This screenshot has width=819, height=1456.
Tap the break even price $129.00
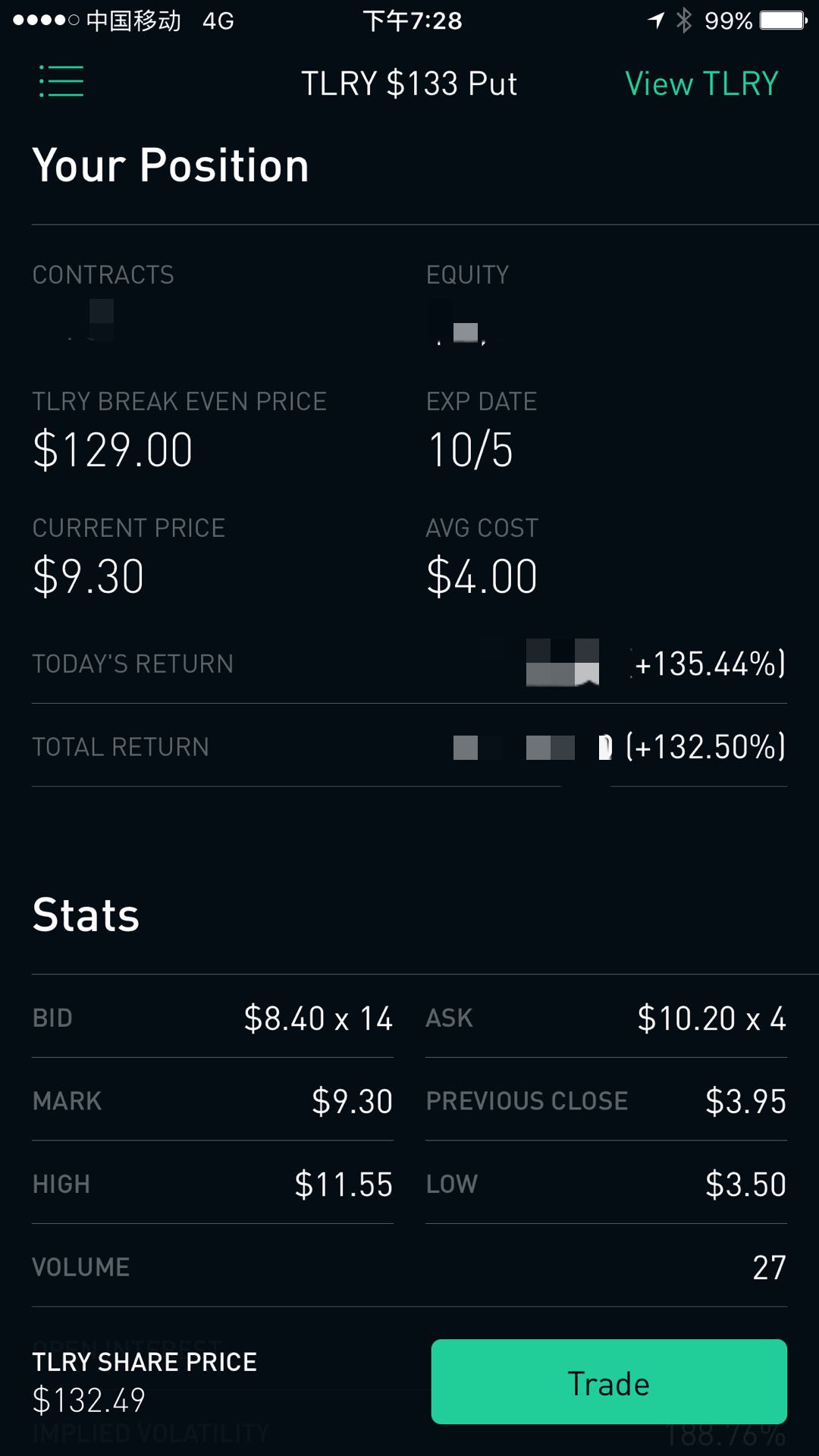click(x=112, y=450)
